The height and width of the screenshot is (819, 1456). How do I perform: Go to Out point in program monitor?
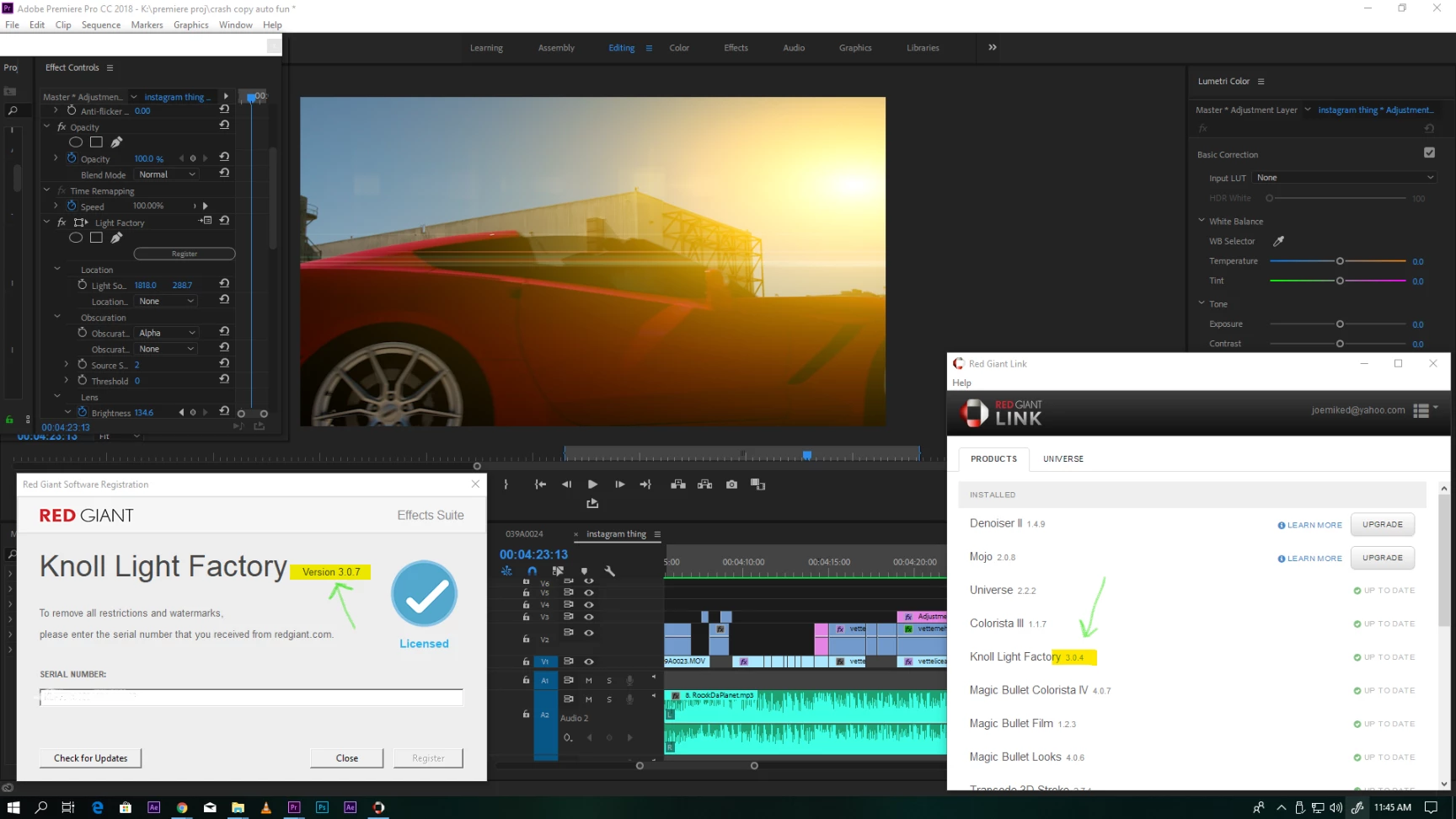tap(645, 484)
